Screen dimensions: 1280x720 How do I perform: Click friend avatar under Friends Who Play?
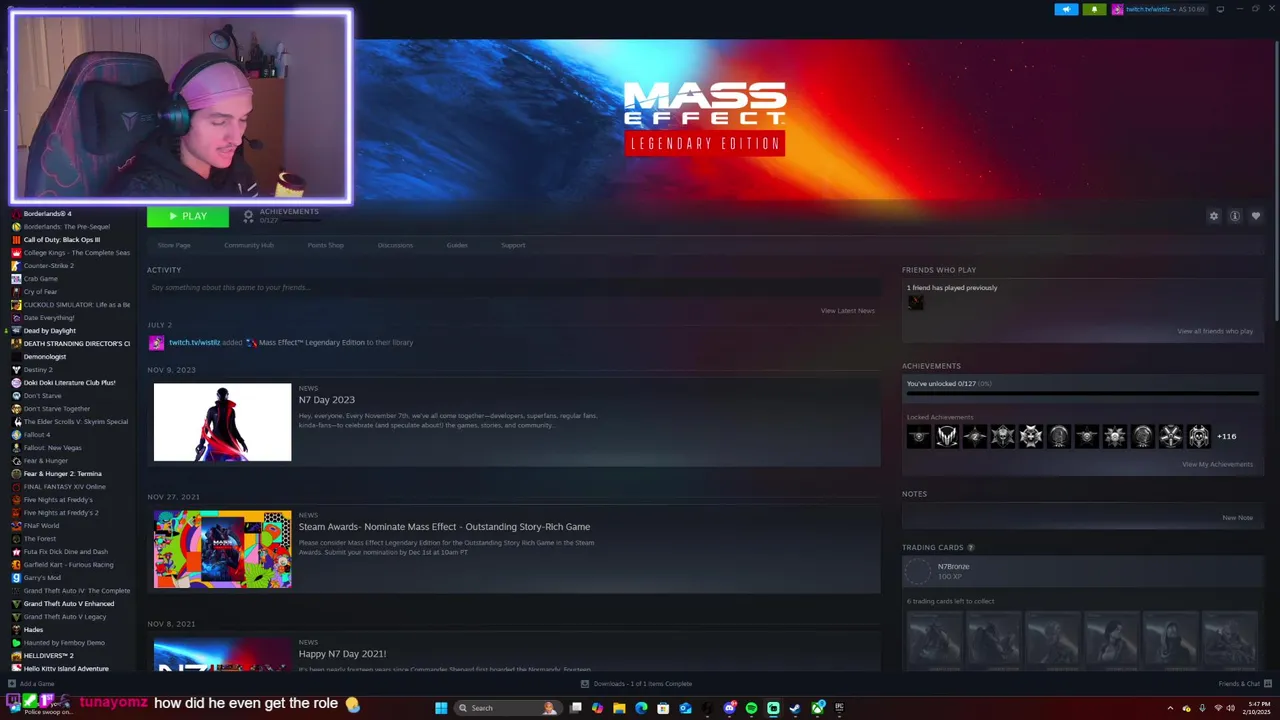click(915, 302)
